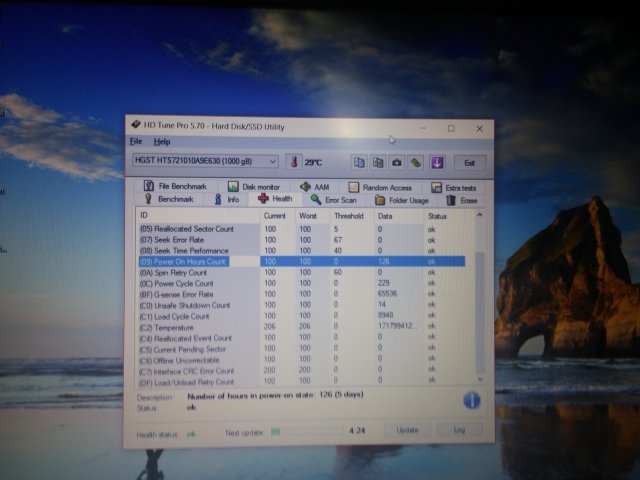Click the purple download arrow icon
The image size is (640, 480).
point(434,162)
